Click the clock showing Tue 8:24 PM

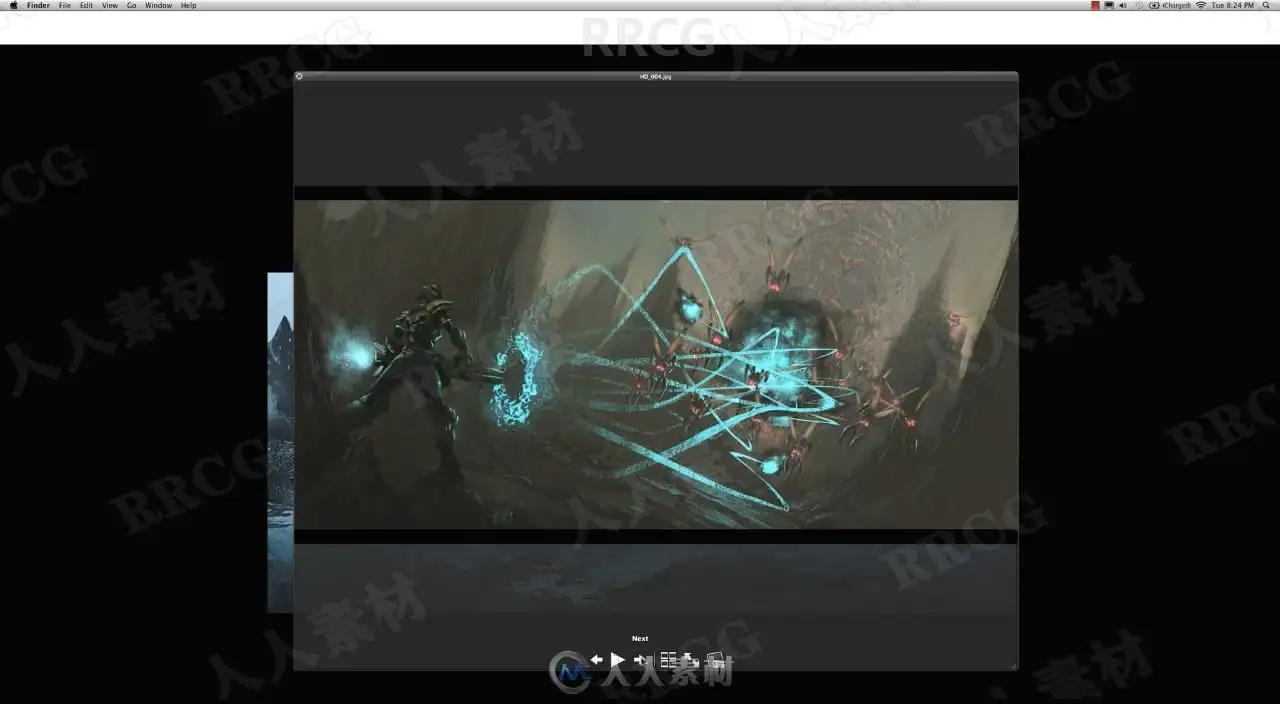[1232, 5]
